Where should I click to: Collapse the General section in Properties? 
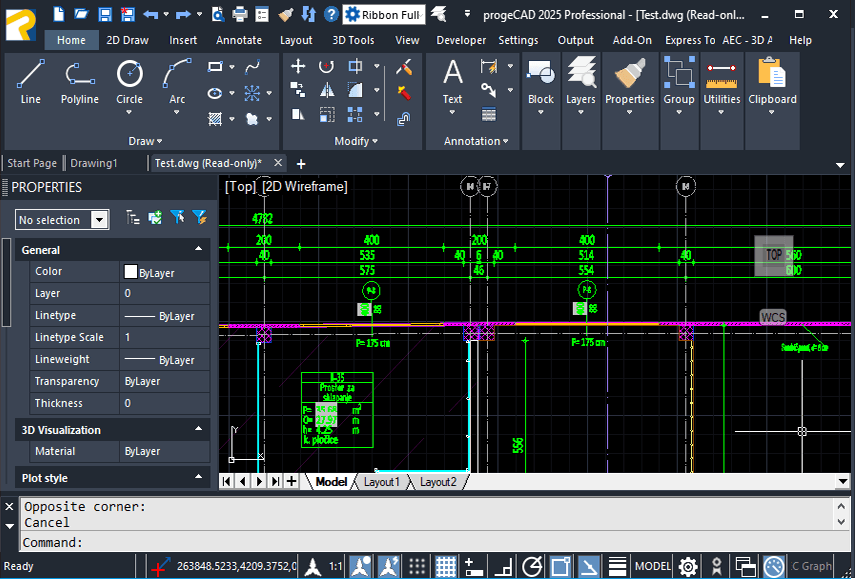click(197, 249)
